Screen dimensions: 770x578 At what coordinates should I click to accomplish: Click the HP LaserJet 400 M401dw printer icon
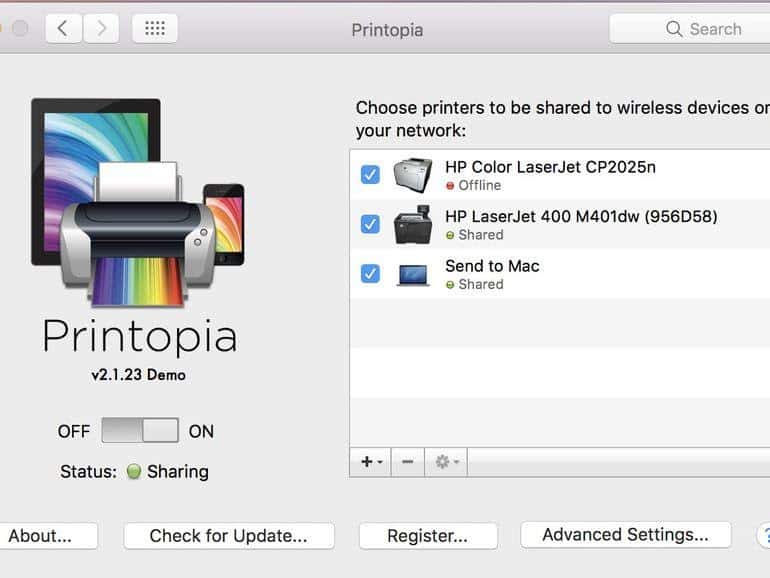[413, 224]
